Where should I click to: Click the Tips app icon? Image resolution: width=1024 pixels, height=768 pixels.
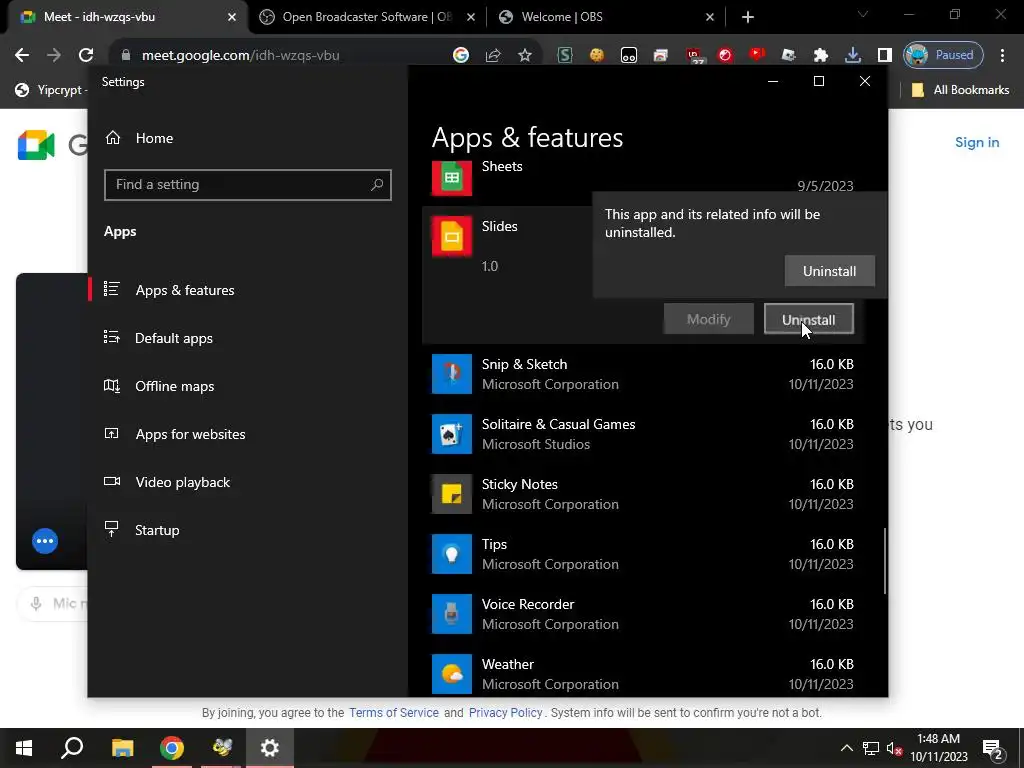tap(451, 554)
